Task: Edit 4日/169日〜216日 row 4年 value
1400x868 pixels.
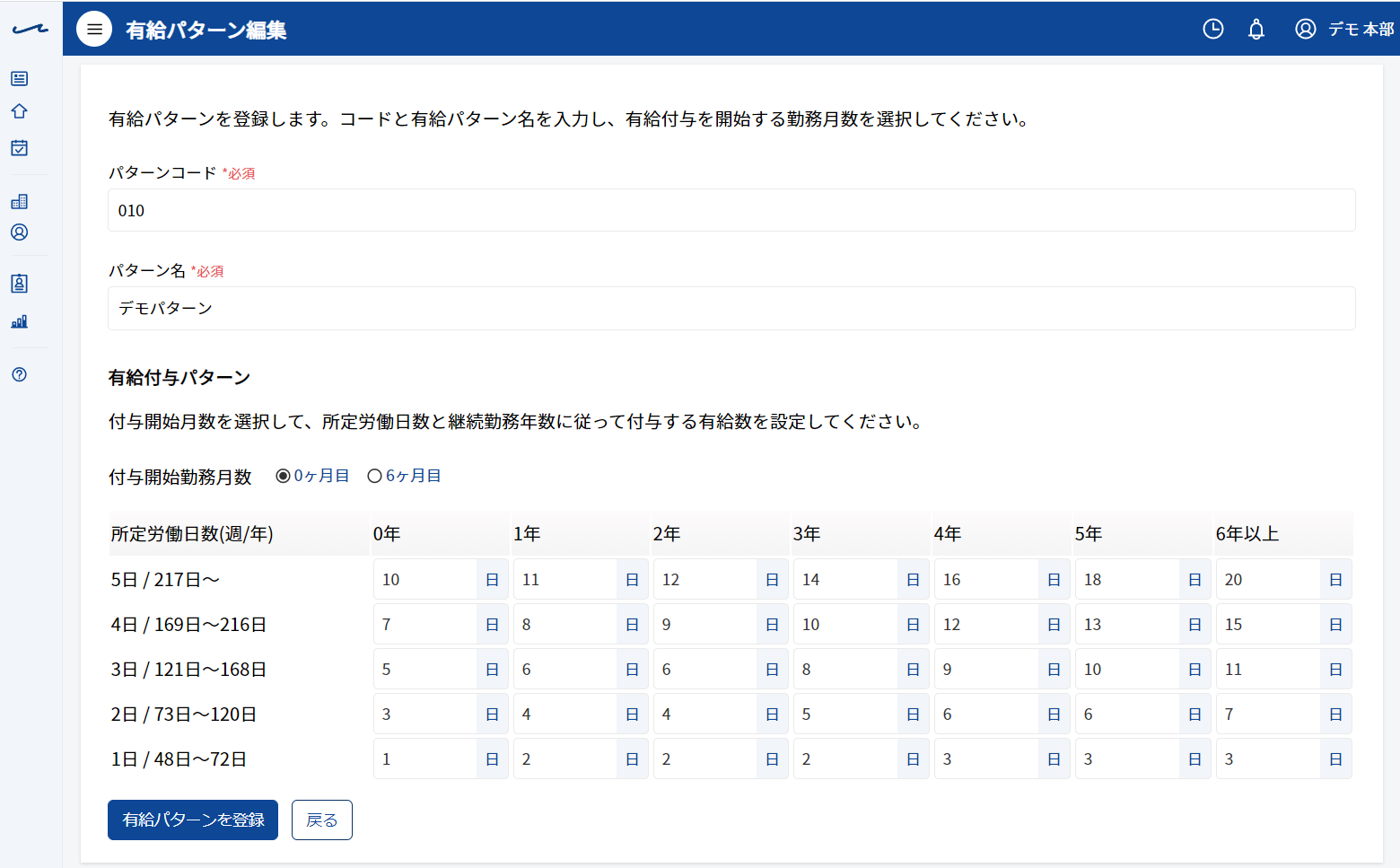Action: (986, 624)
